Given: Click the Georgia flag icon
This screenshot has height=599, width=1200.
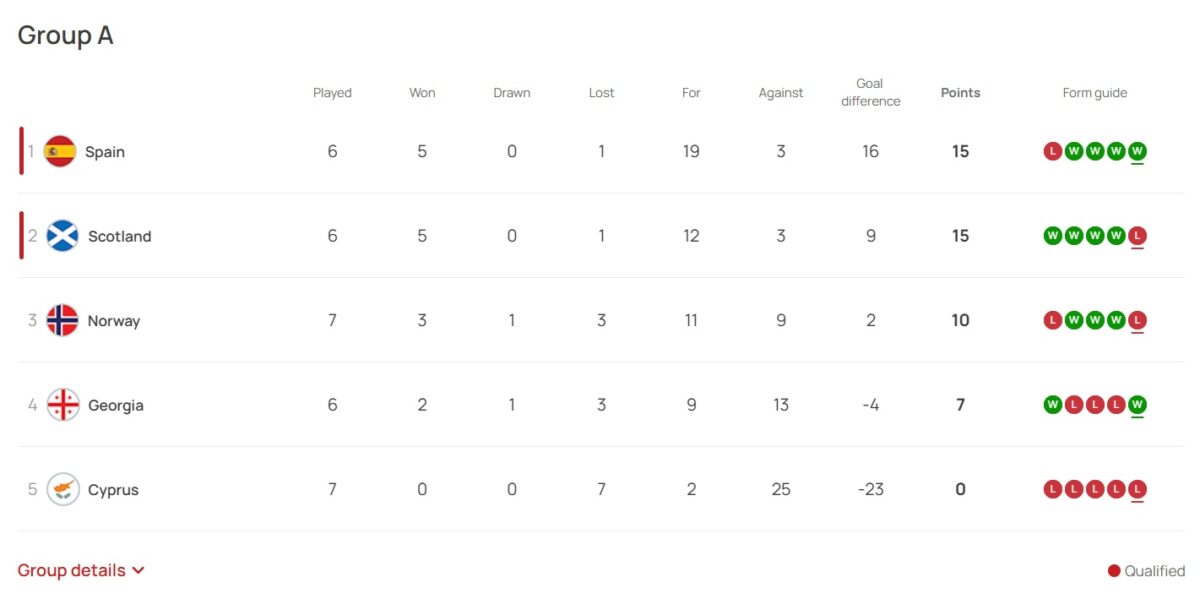Looking at the screenshot, I should (62, 405).
